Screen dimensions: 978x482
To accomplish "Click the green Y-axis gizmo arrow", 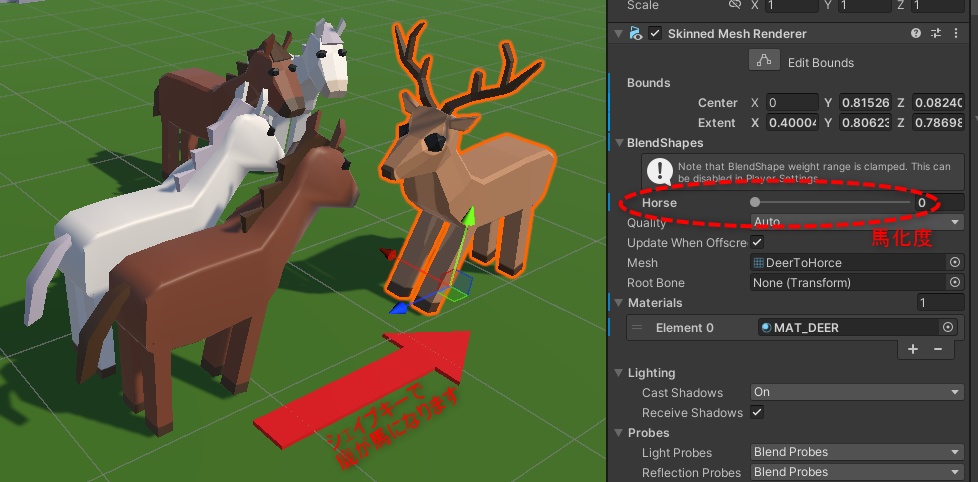I will click(x=469, y=218).
